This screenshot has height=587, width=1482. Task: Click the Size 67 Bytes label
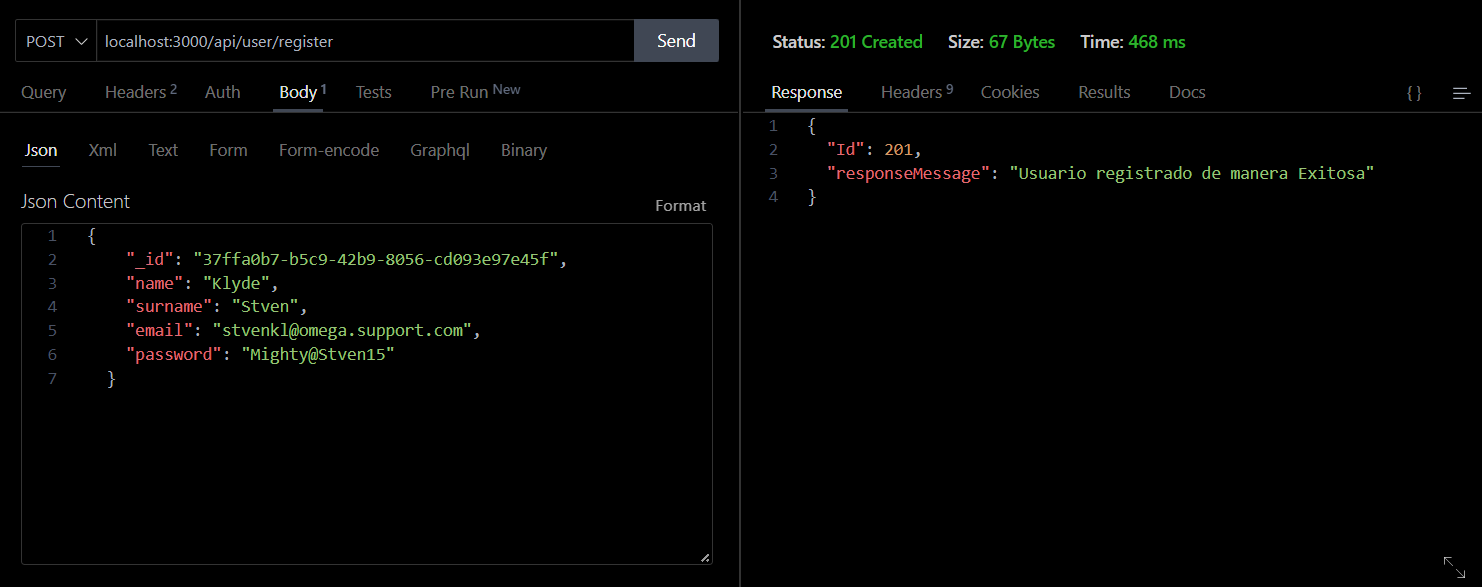pyautogui.click(x=1002, y=42)
